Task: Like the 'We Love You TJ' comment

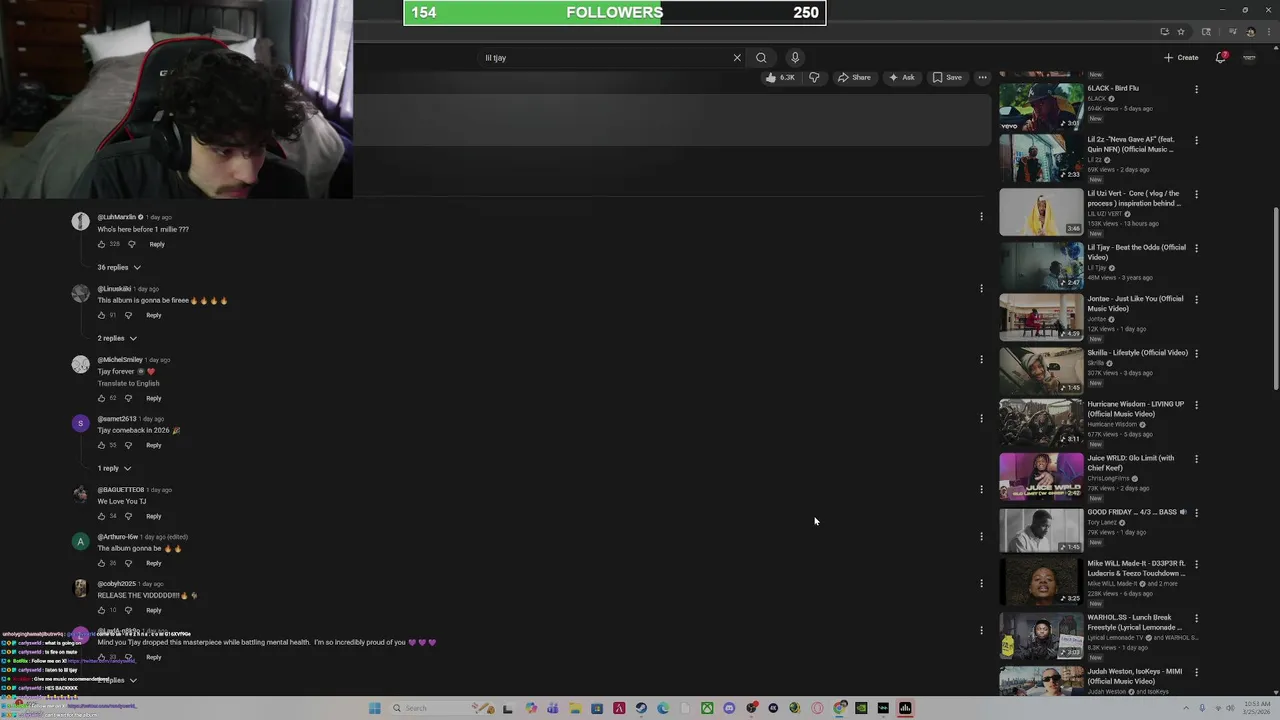Action: (x=101, y=516)
